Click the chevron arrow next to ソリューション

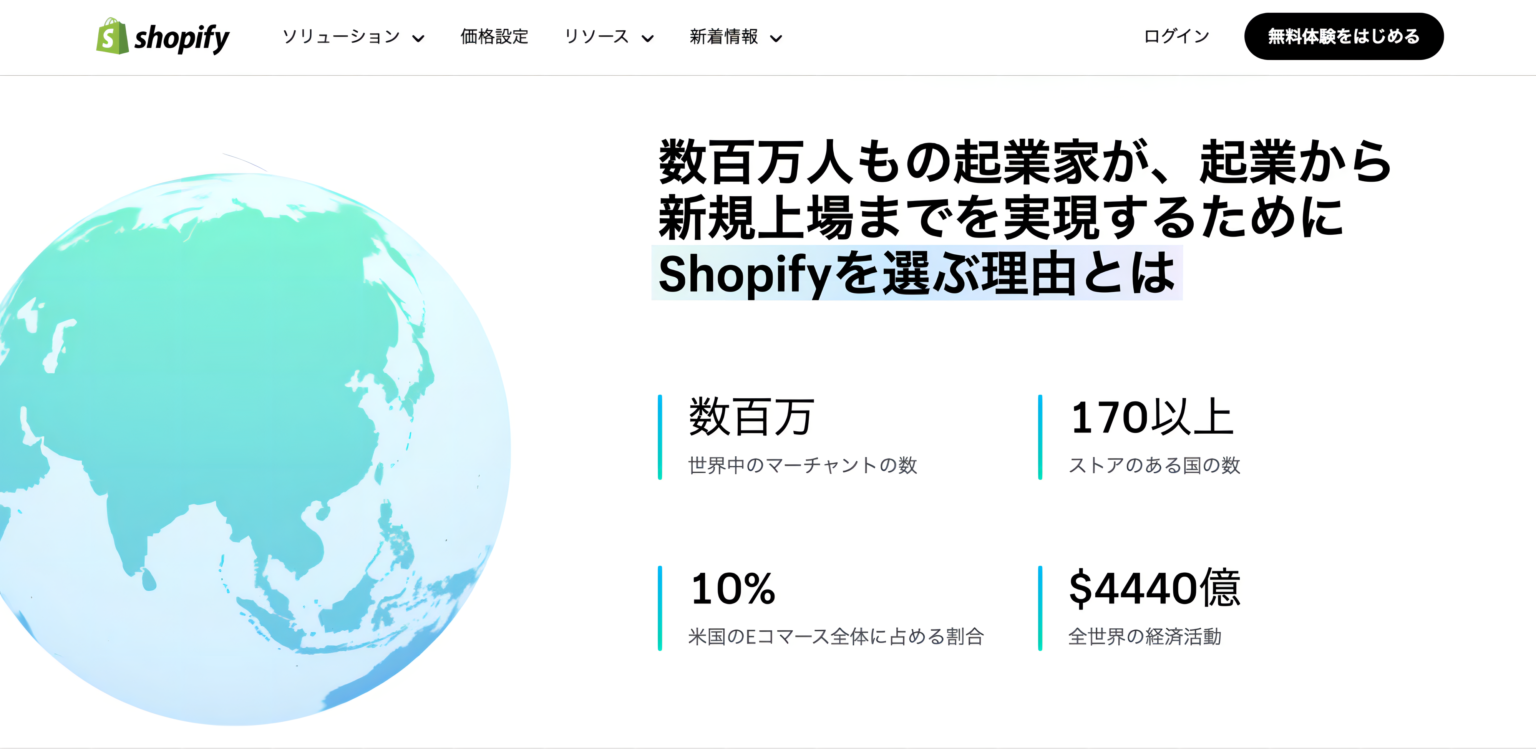coord(417,38)
